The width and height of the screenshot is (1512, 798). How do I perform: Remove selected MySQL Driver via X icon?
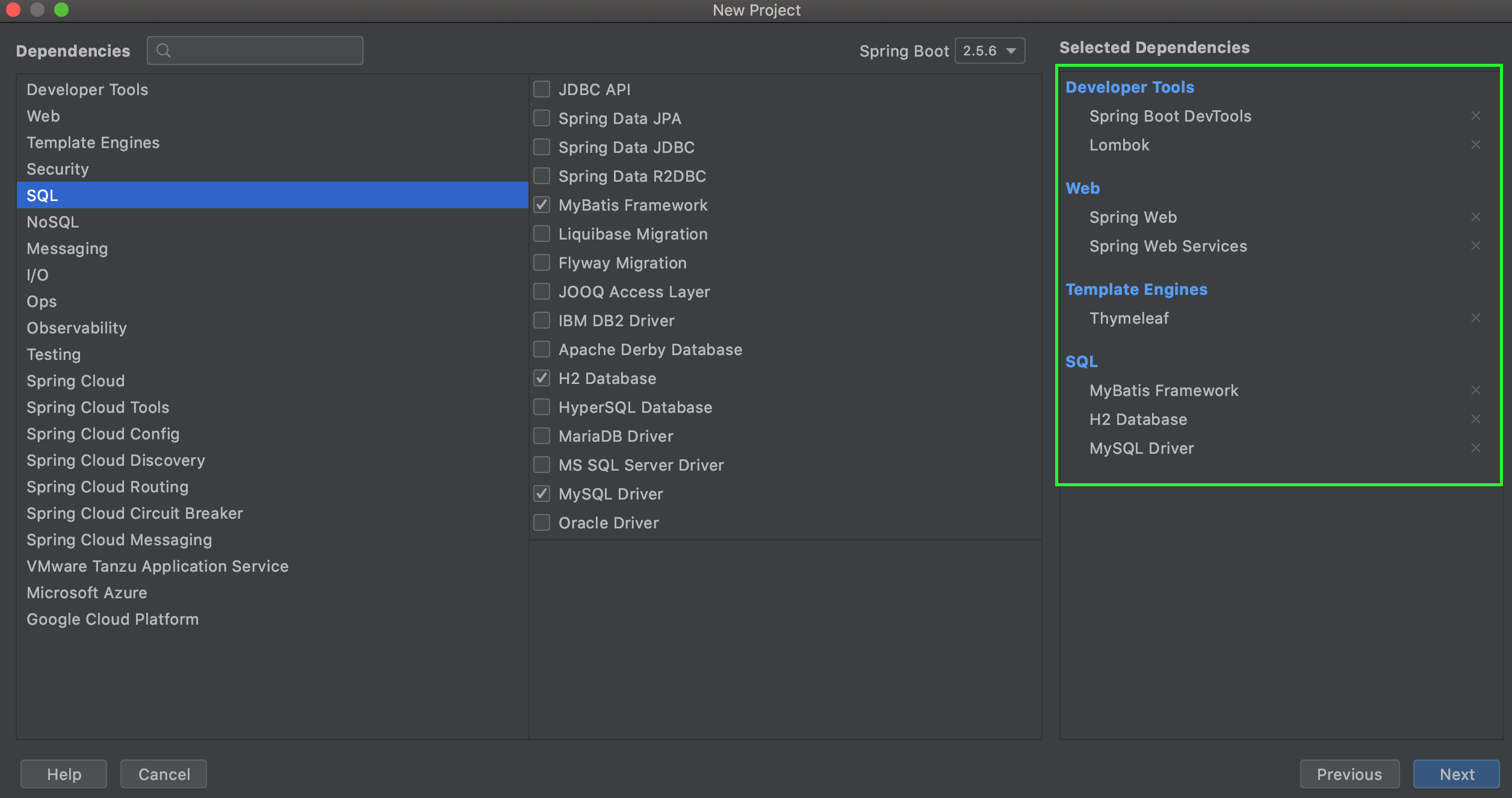[1475, 448]
